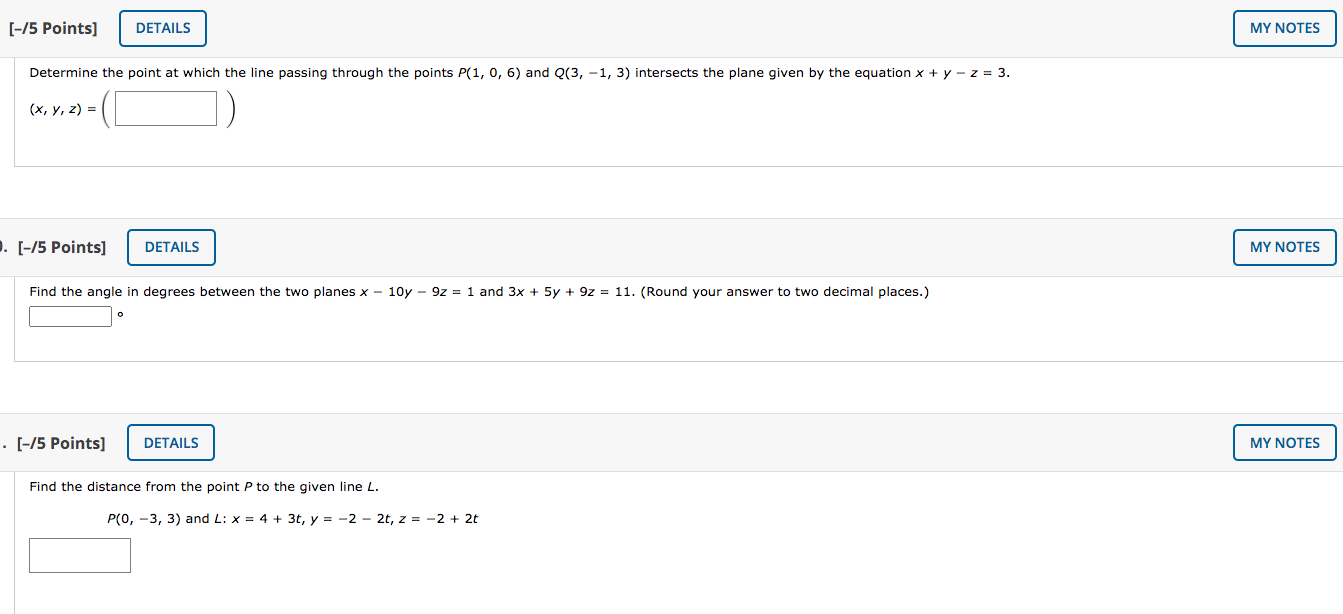
Task: Click the degree symbol next to angle field
Action: pos(121,316)
